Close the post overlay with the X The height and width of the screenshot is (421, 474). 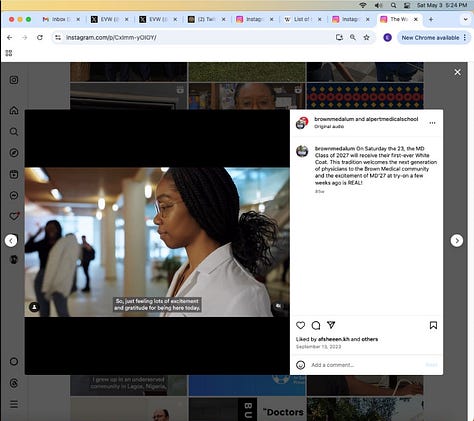[457, 72]
